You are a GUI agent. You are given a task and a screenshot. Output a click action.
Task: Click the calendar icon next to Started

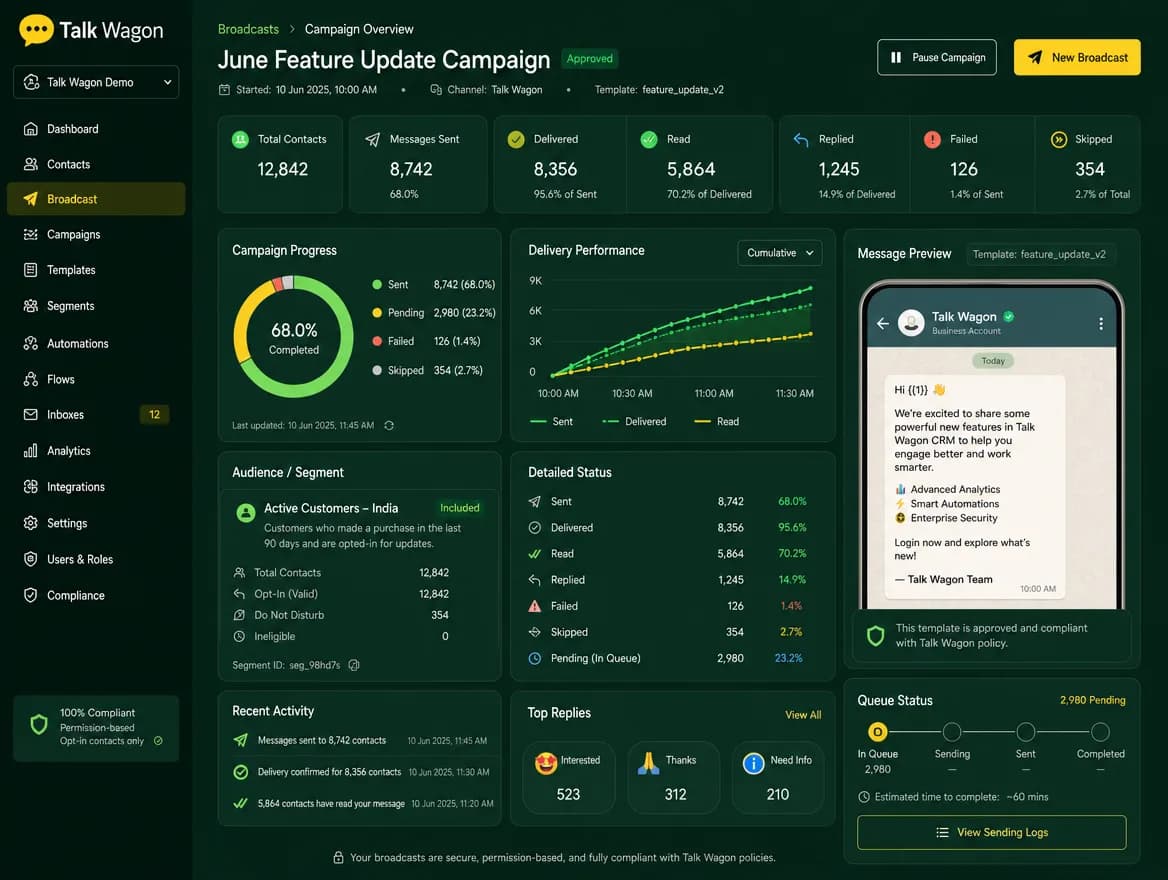tap(224, 89)
